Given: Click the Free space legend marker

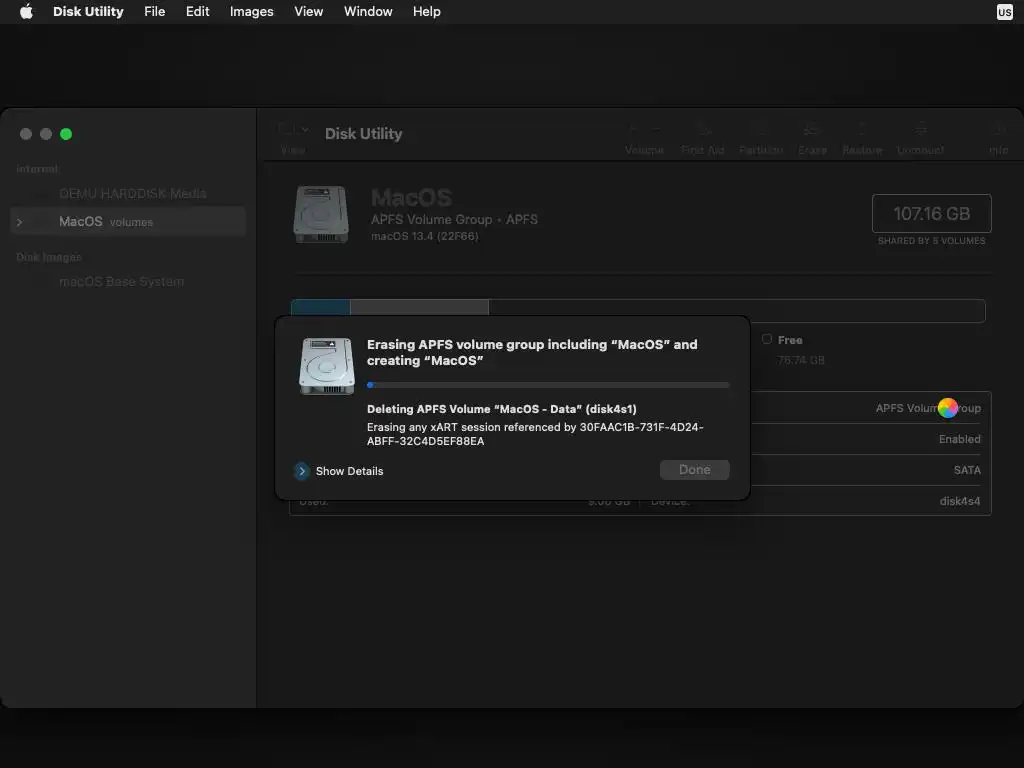Looking at the screenshot, I should pyautogui.click(x=767, y=339).
